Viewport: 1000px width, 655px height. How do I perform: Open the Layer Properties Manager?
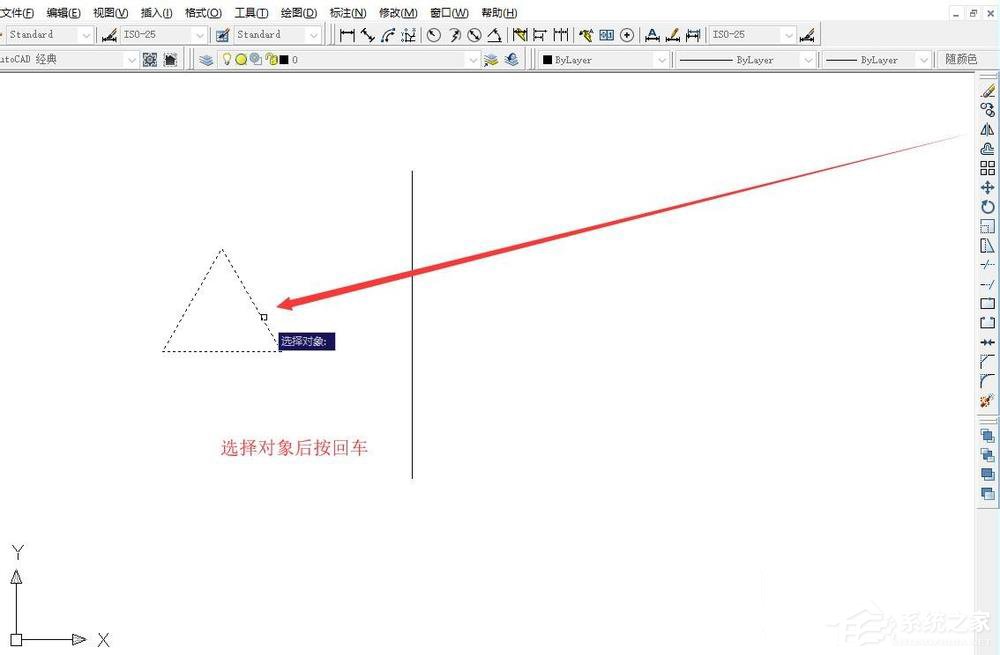(205, 60)
